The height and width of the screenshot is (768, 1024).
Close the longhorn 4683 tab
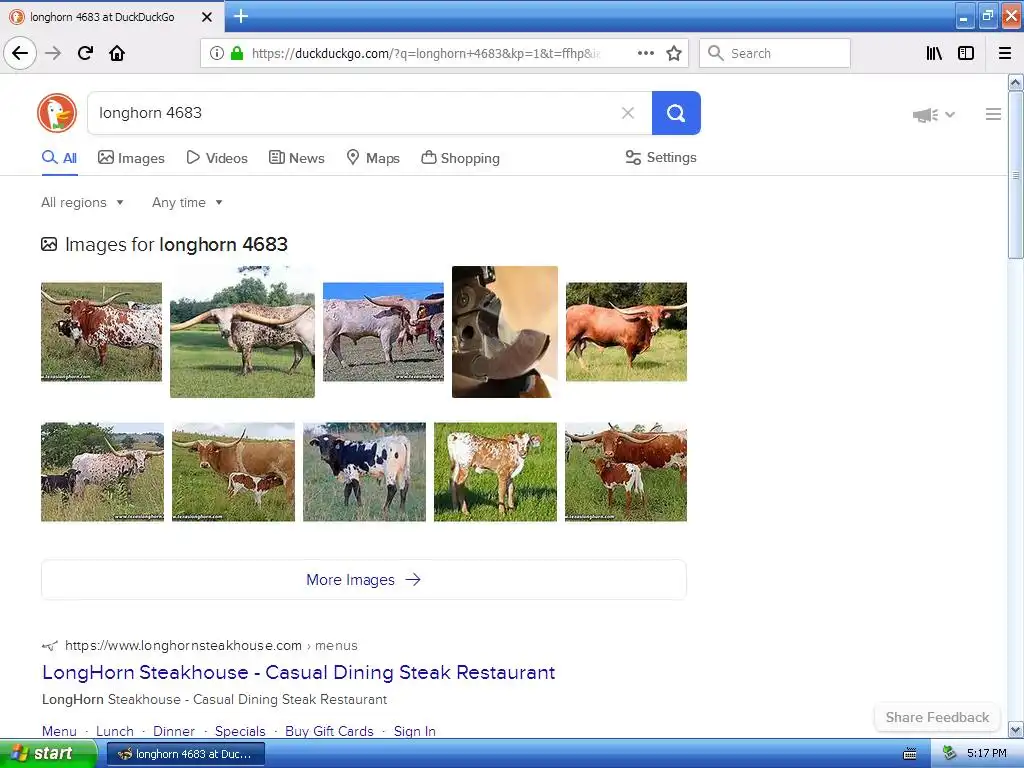tap(206, 17)
